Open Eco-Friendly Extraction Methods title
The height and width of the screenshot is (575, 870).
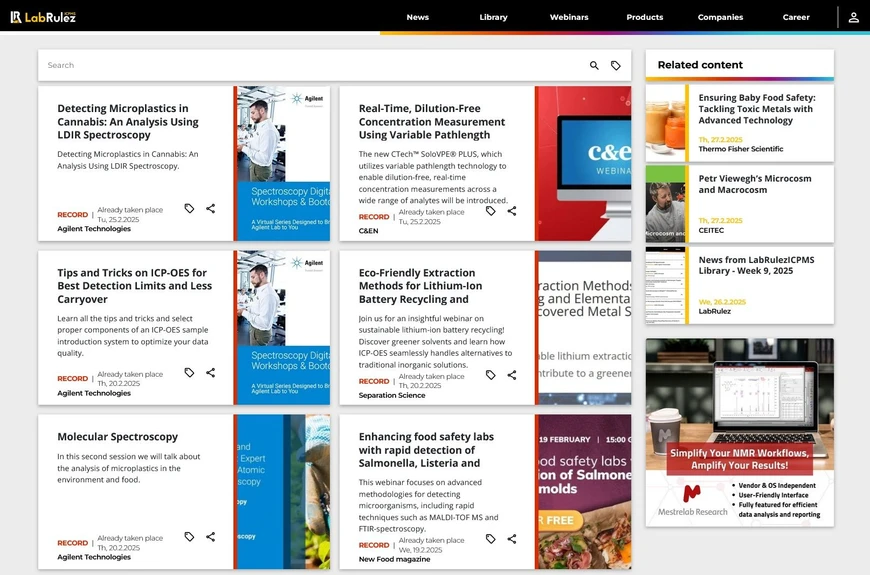click(x=420, y=286)
